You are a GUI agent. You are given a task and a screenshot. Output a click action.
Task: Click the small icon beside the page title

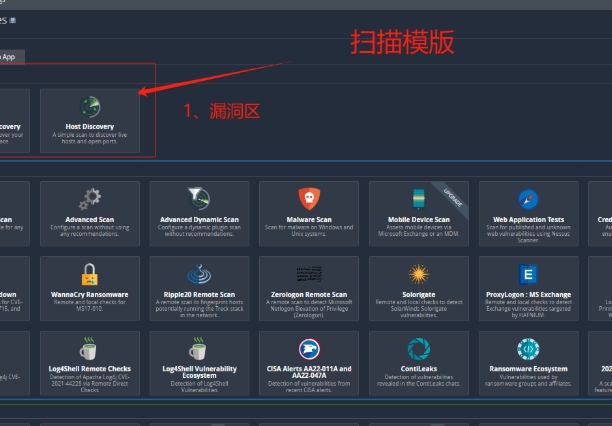[10, 19]
